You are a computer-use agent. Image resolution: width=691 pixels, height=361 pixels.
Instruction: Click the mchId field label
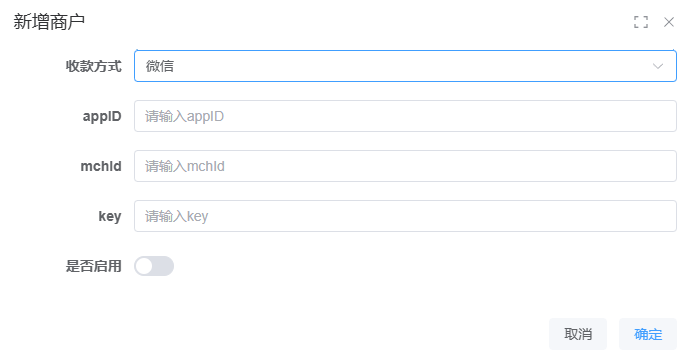pos(101,166)
